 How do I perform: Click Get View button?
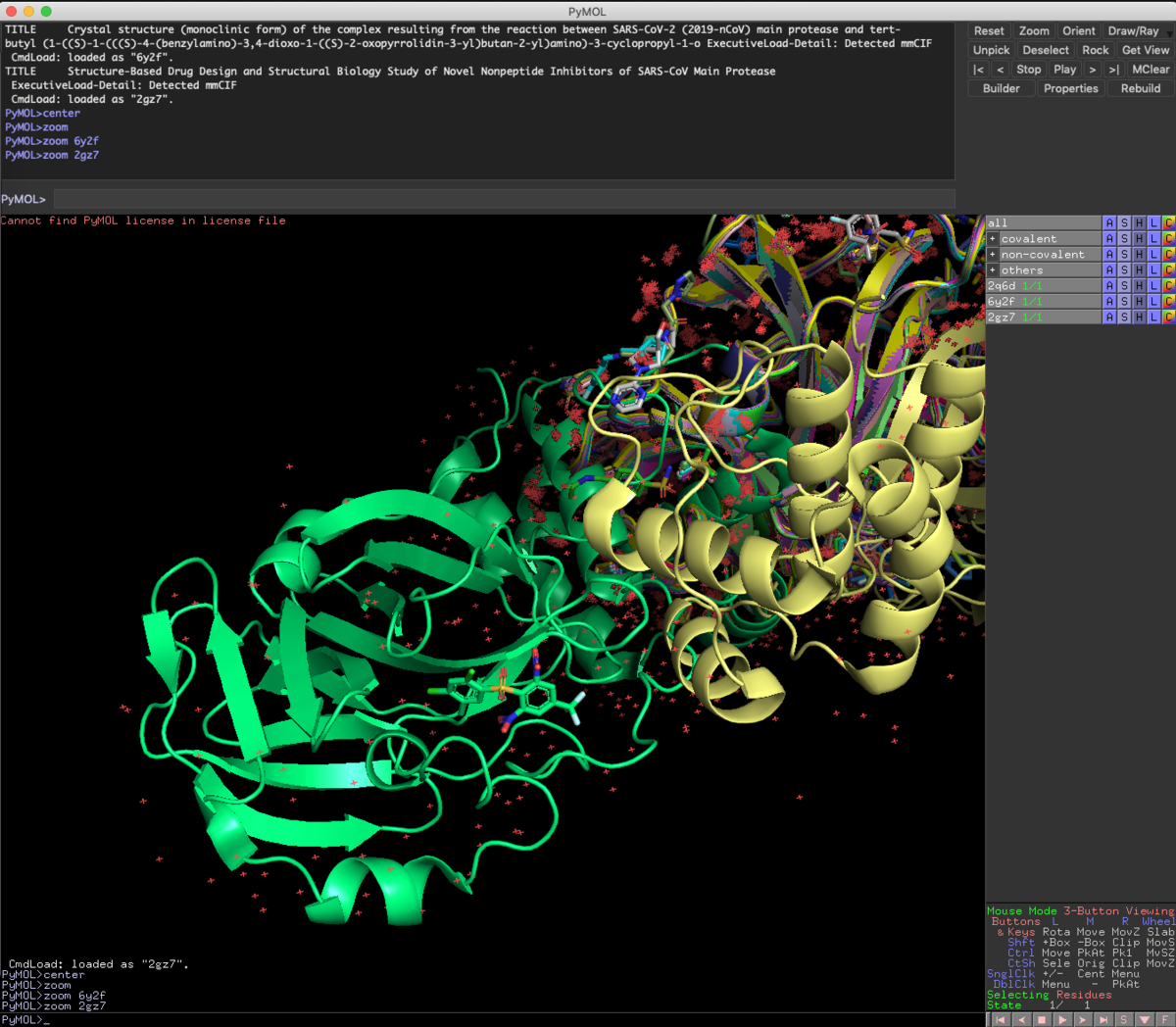(1145, 50)
